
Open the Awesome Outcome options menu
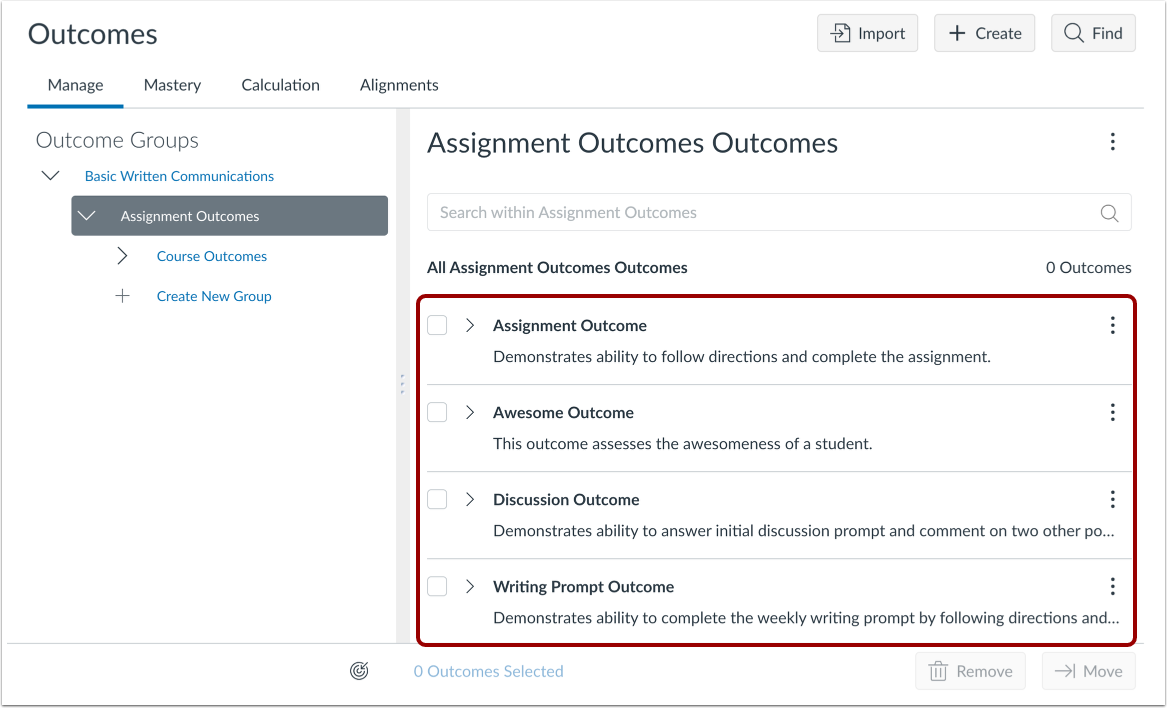[1112, 411]
